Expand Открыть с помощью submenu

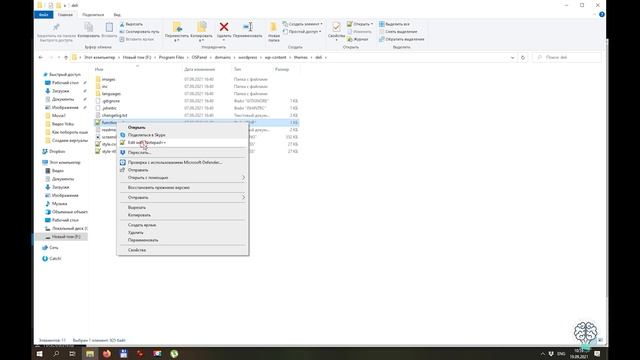183,178
